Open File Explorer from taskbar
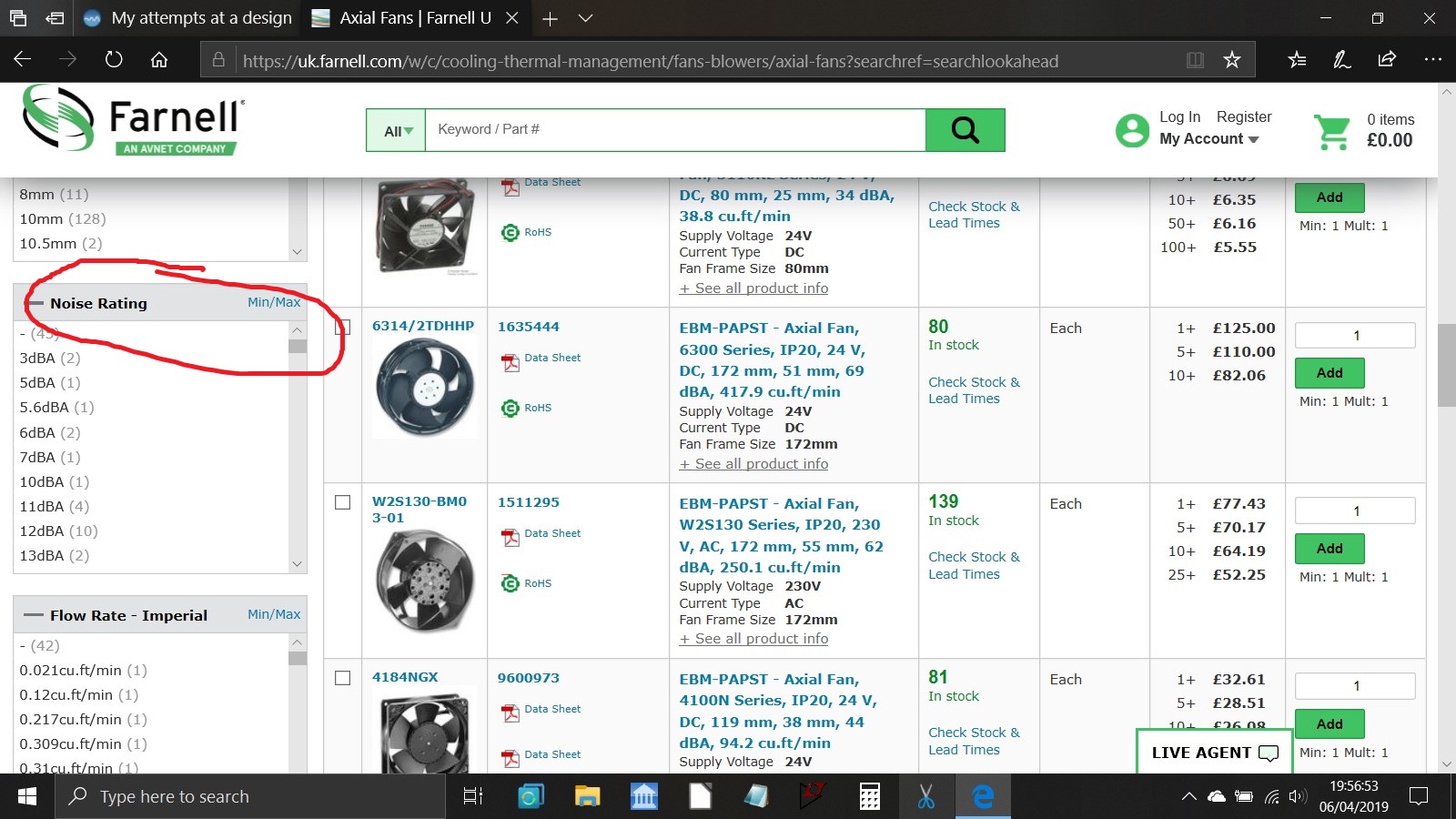1456x819 pixels. (x=587, y=797)
